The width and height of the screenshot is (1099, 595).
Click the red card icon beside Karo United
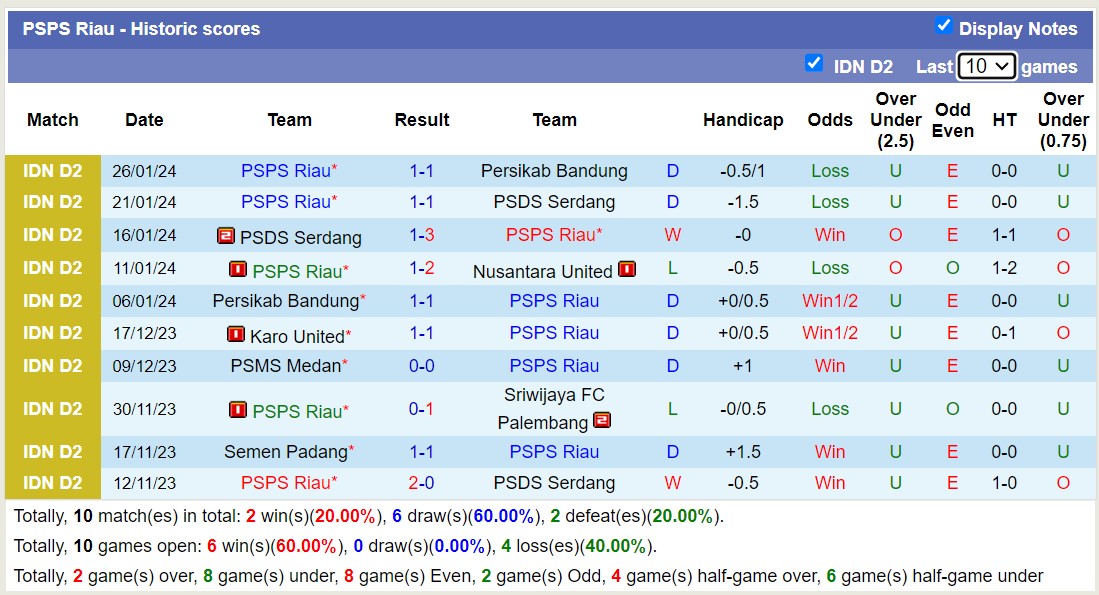click(236, 335)
